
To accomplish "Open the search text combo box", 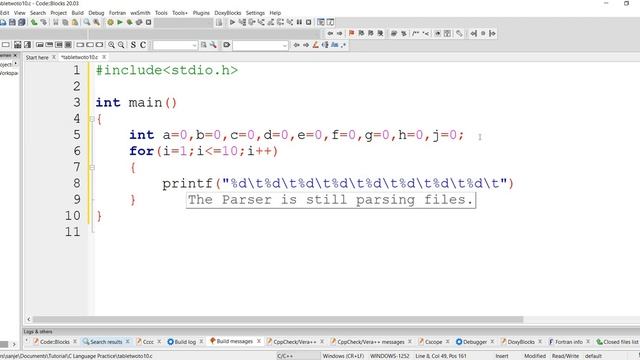I will point(175,45).
